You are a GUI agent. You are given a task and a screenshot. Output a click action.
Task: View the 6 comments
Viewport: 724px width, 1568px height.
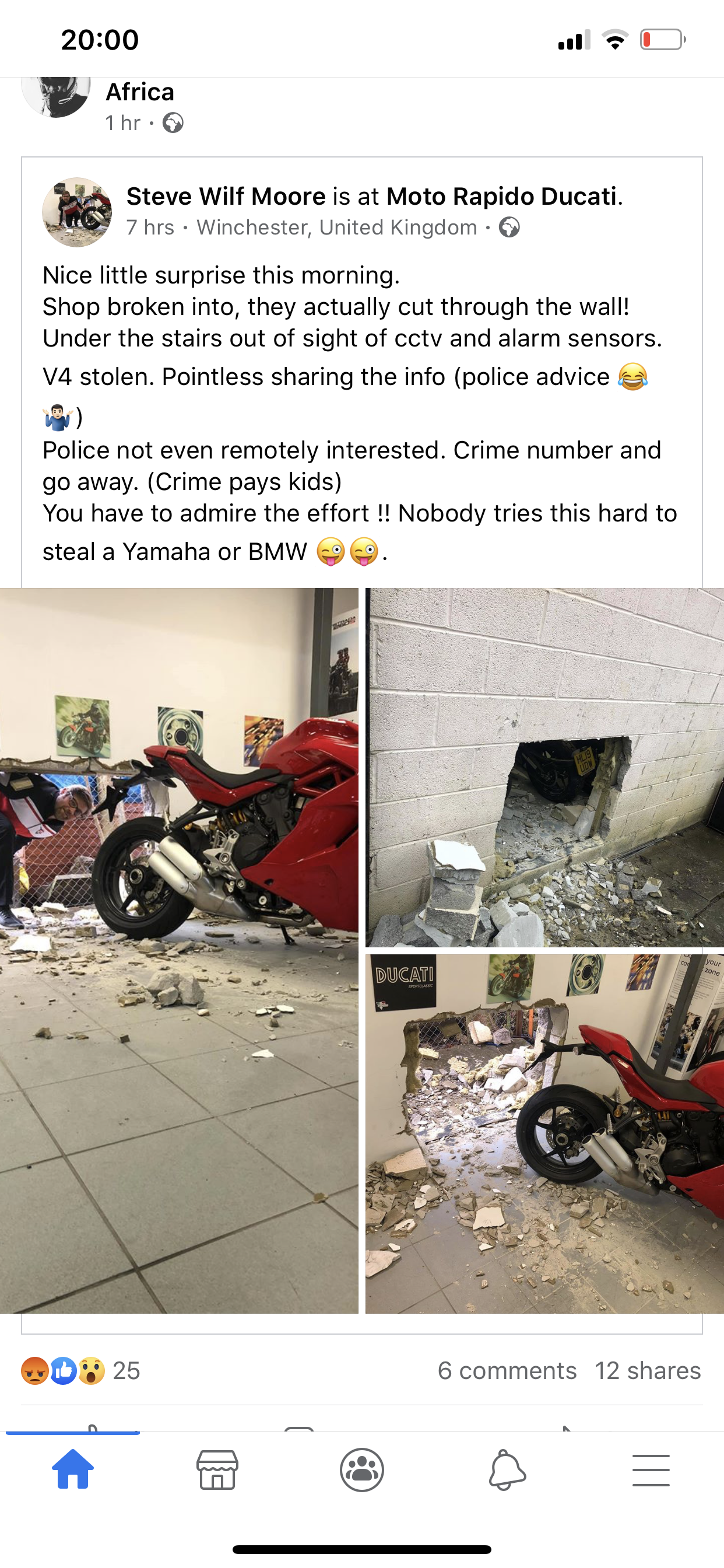[x=507, y=1371]
